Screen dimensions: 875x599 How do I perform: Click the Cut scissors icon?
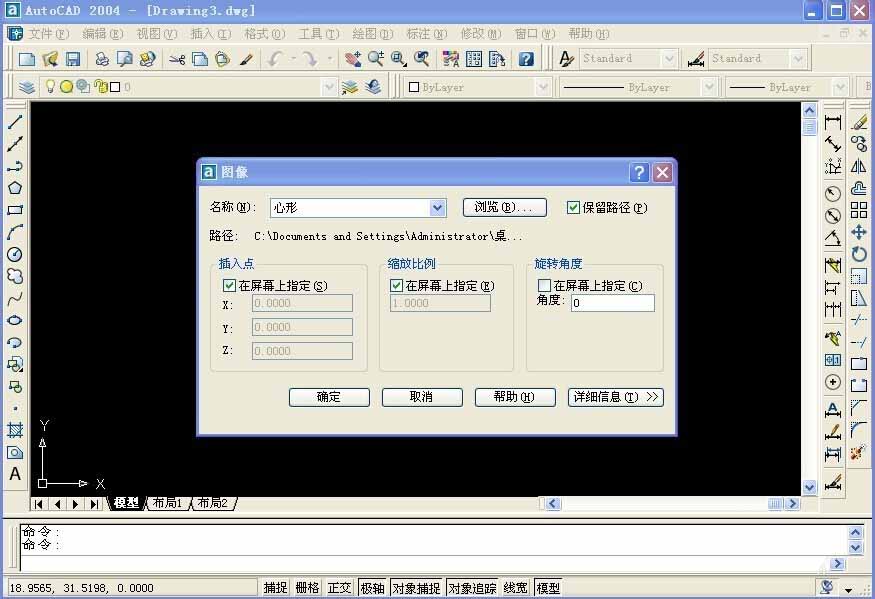pos(177,59)
